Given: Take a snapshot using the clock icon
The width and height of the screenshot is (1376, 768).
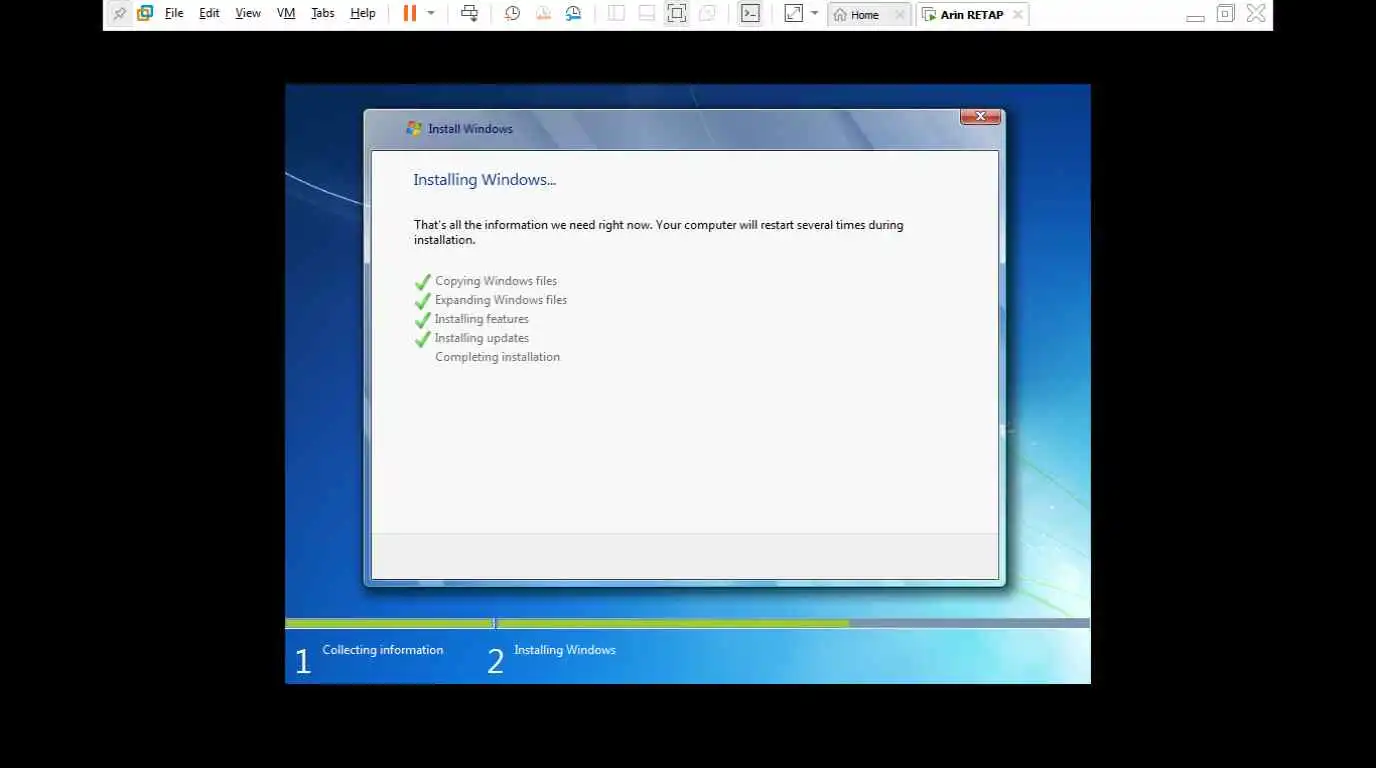Looking at the screenshot, I should (x=512, y=14).
